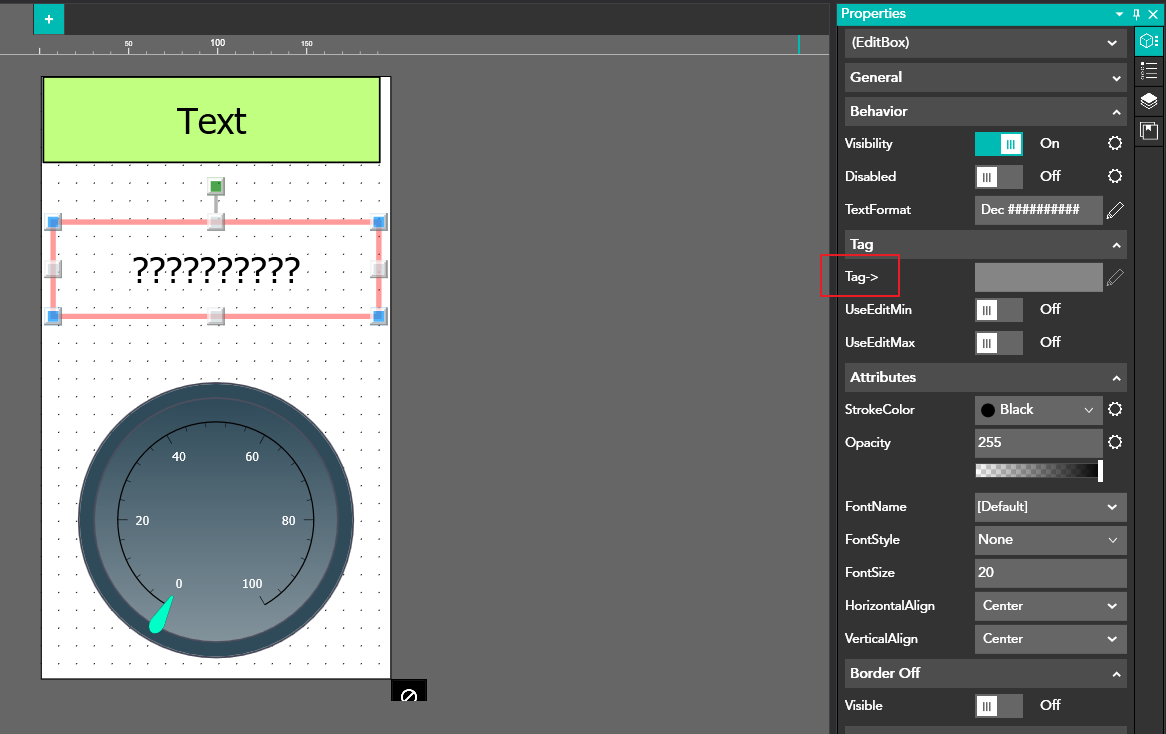Toggle the Disabled switch on
The image size is (1166, 734).
(998, 177)
